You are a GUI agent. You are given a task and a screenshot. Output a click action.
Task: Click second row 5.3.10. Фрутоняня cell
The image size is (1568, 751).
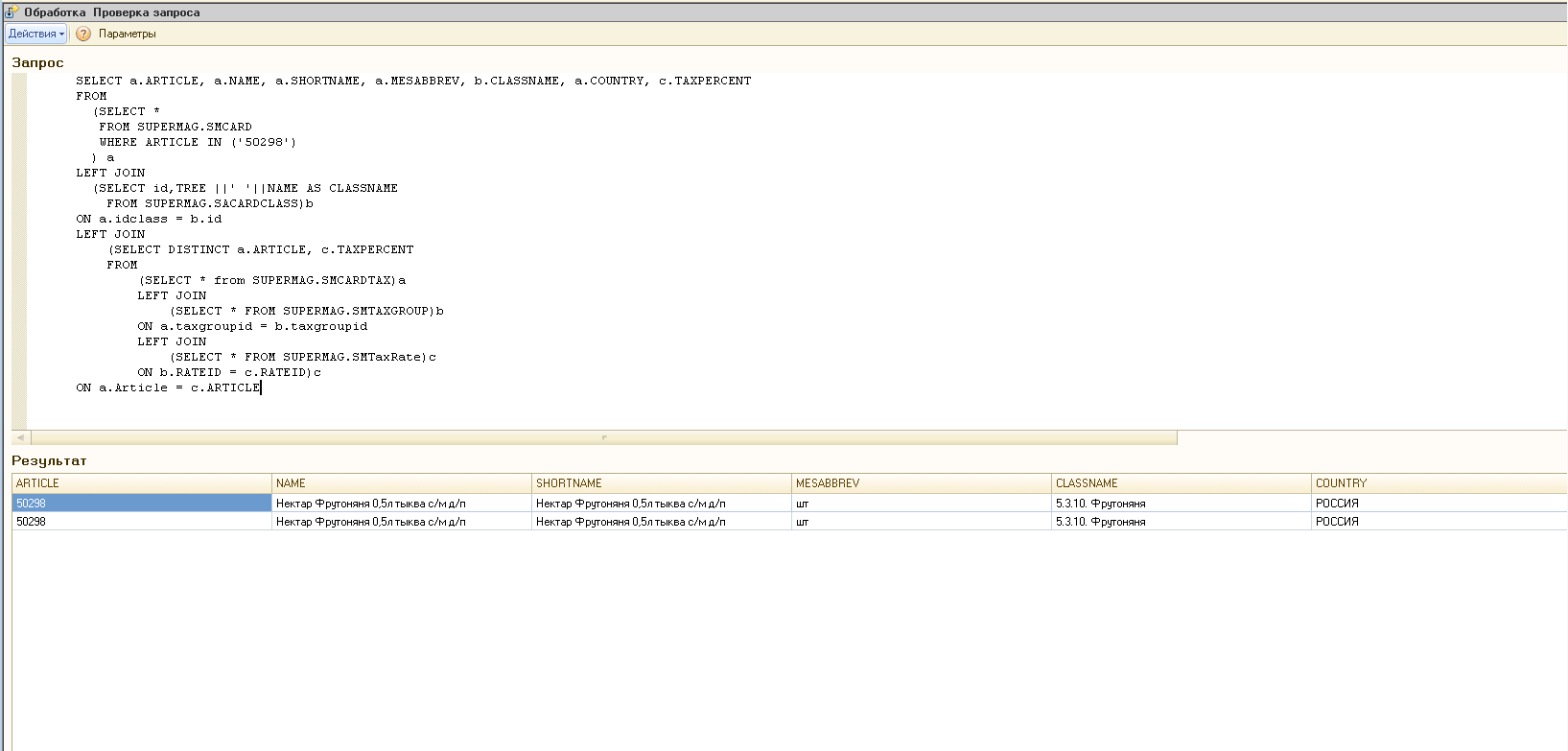click(x=1182, y=522)
